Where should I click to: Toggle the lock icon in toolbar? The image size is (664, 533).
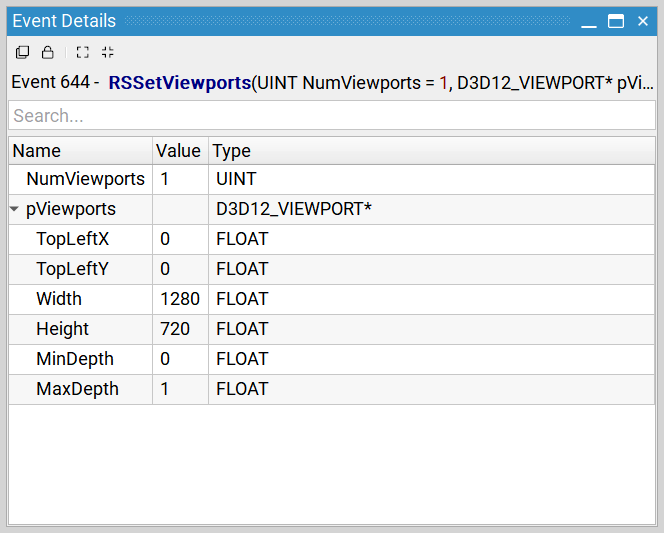tap(47, 52)
